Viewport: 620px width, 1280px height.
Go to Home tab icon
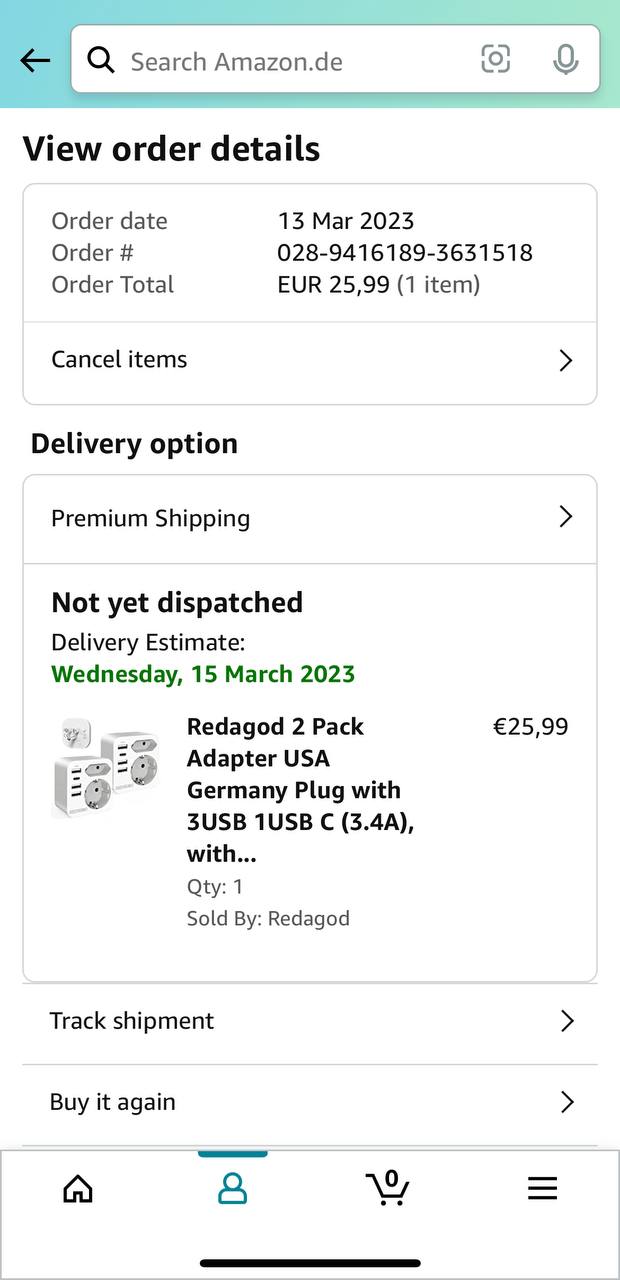(x=77, y=1188)
